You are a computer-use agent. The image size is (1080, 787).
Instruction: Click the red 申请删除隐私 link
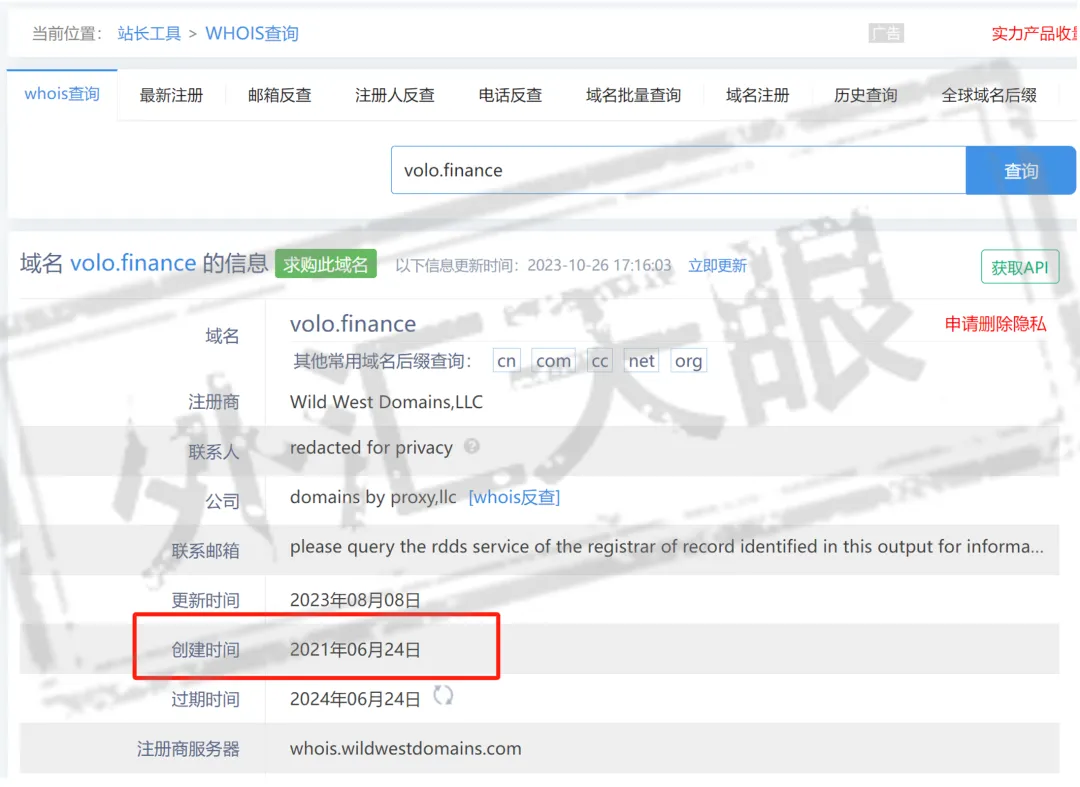point(995,324)
